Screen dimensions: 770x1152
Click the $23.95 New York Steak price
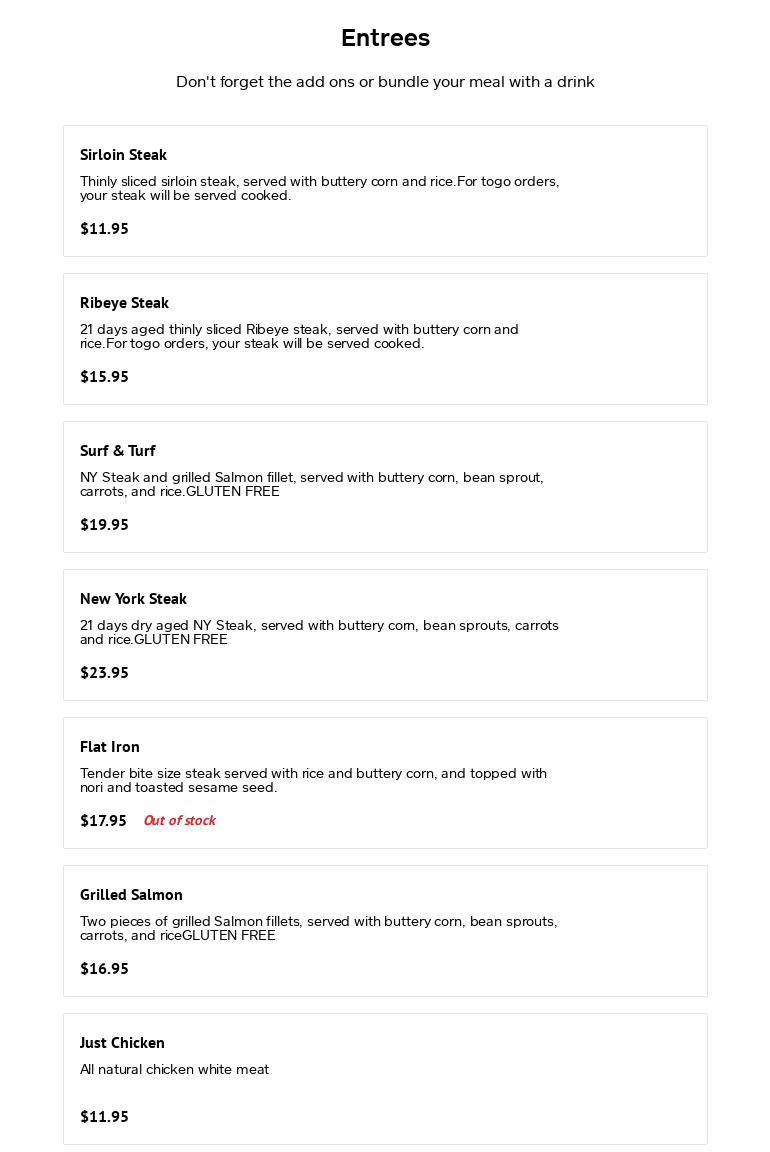click(x=104, y=673)
